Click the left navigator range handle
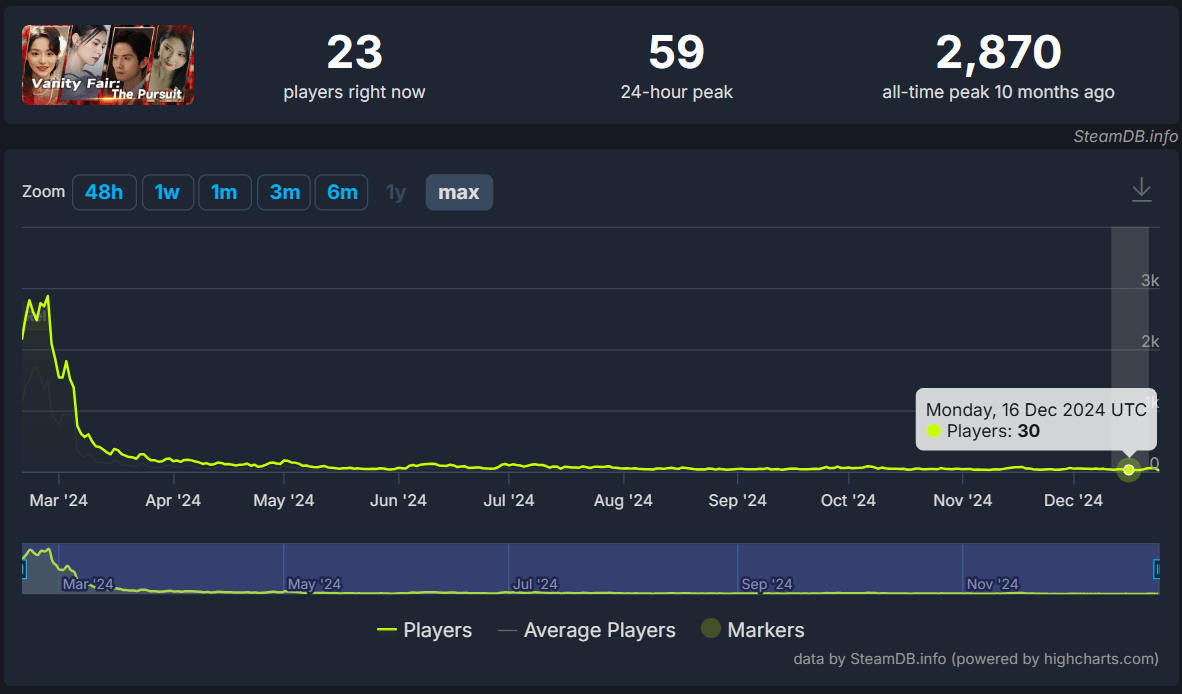The width and height of the screenshot is (1182, 694). tap(23, 569)
